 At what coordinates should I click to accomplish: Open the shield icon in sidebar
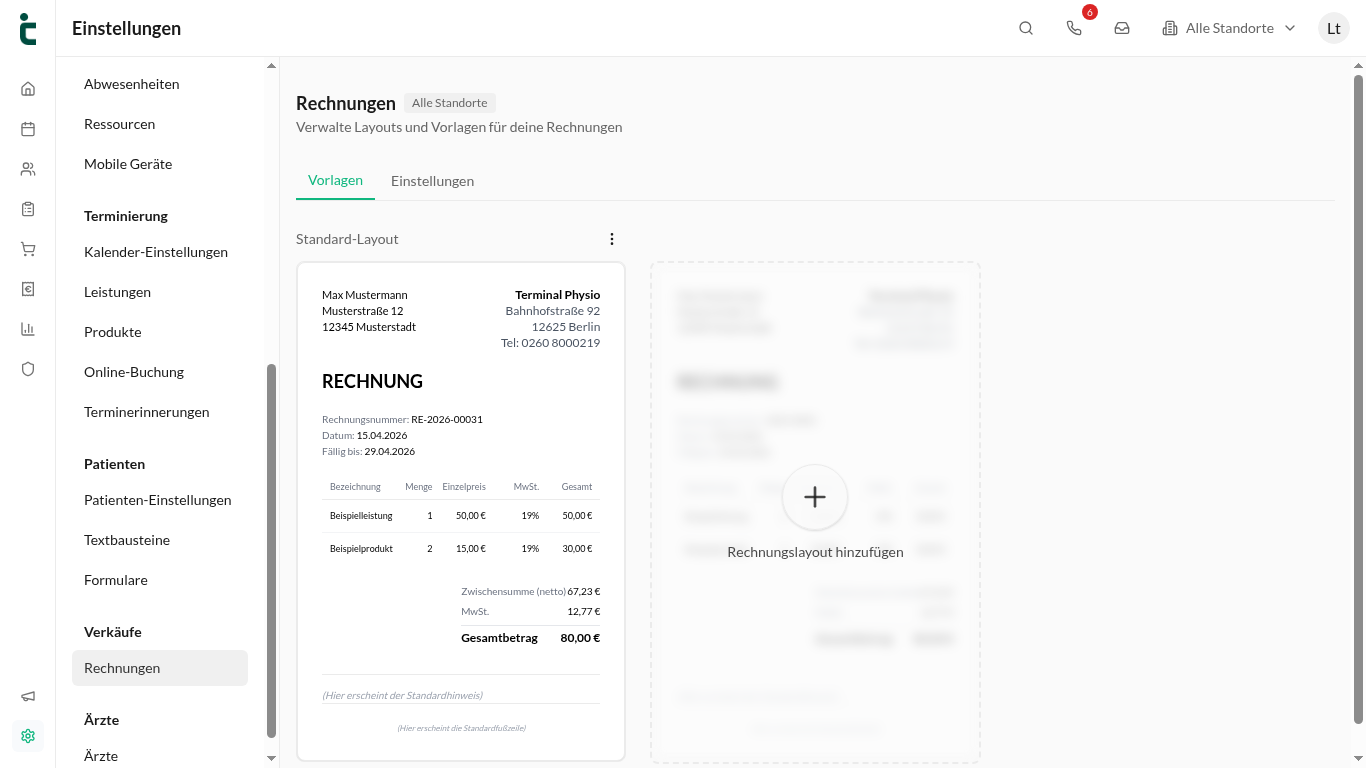tap(28, 369)
